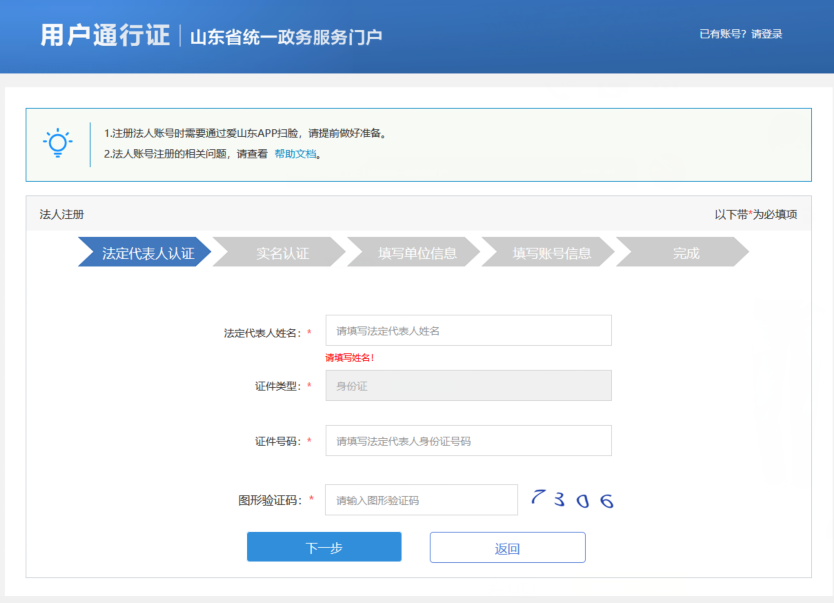Screen dimensions: 834x603
Task: Click the lightbulb tip icon
Action: coord(57,142)
